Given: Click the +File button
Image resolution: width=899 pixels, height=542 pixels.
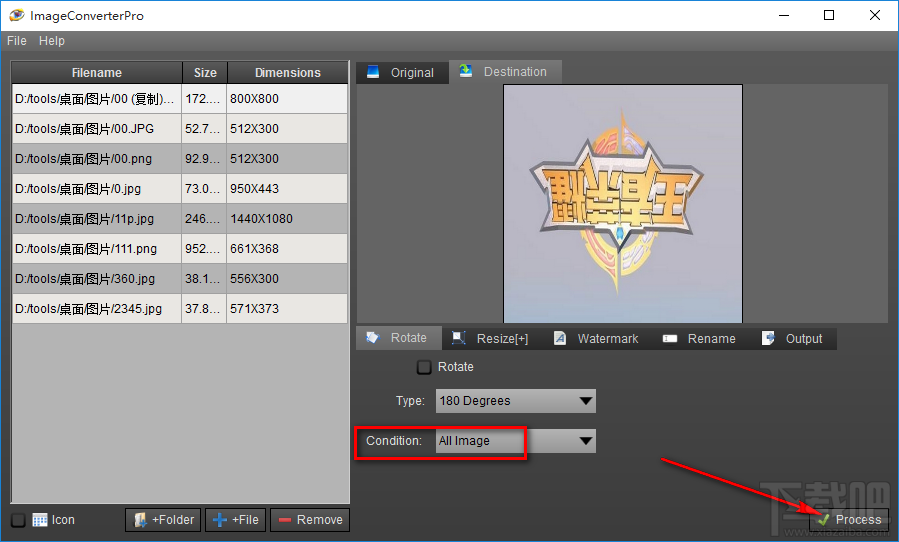Looking at the screenshot, I should (236, 520).
